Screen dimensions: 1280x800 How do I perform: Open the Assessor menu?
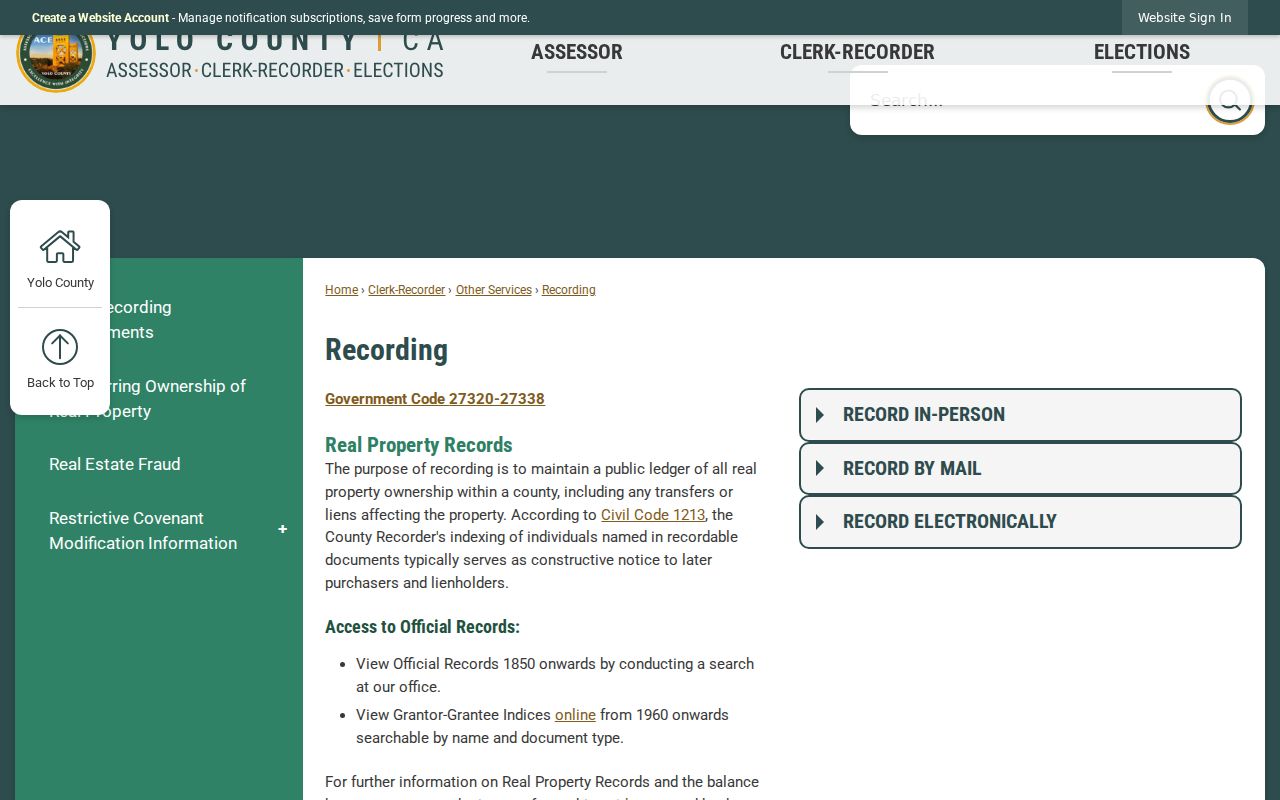click(x=577, y=52)
